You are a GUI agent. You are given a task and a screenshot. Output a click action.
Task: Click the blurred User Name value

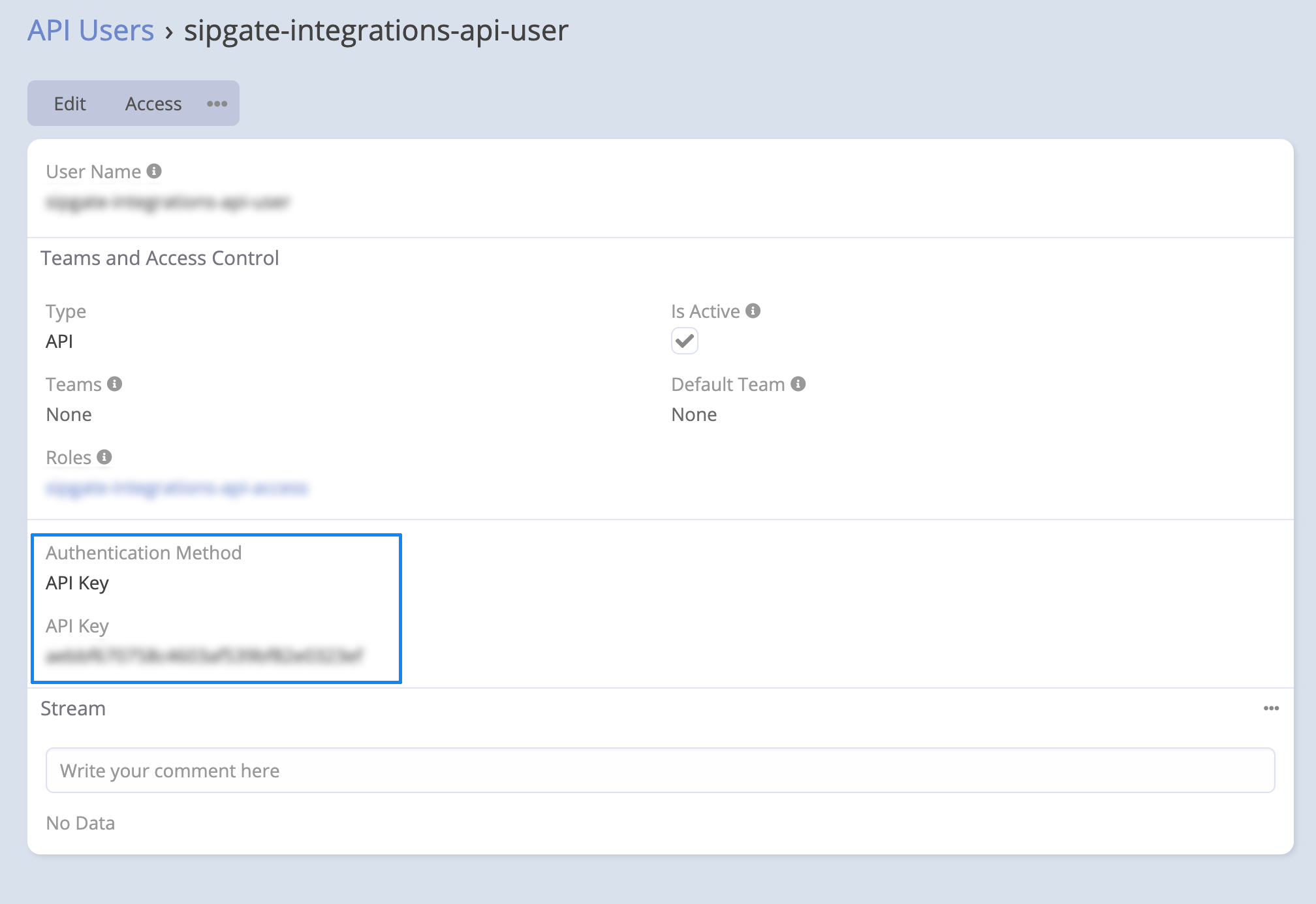pos(167,202)
